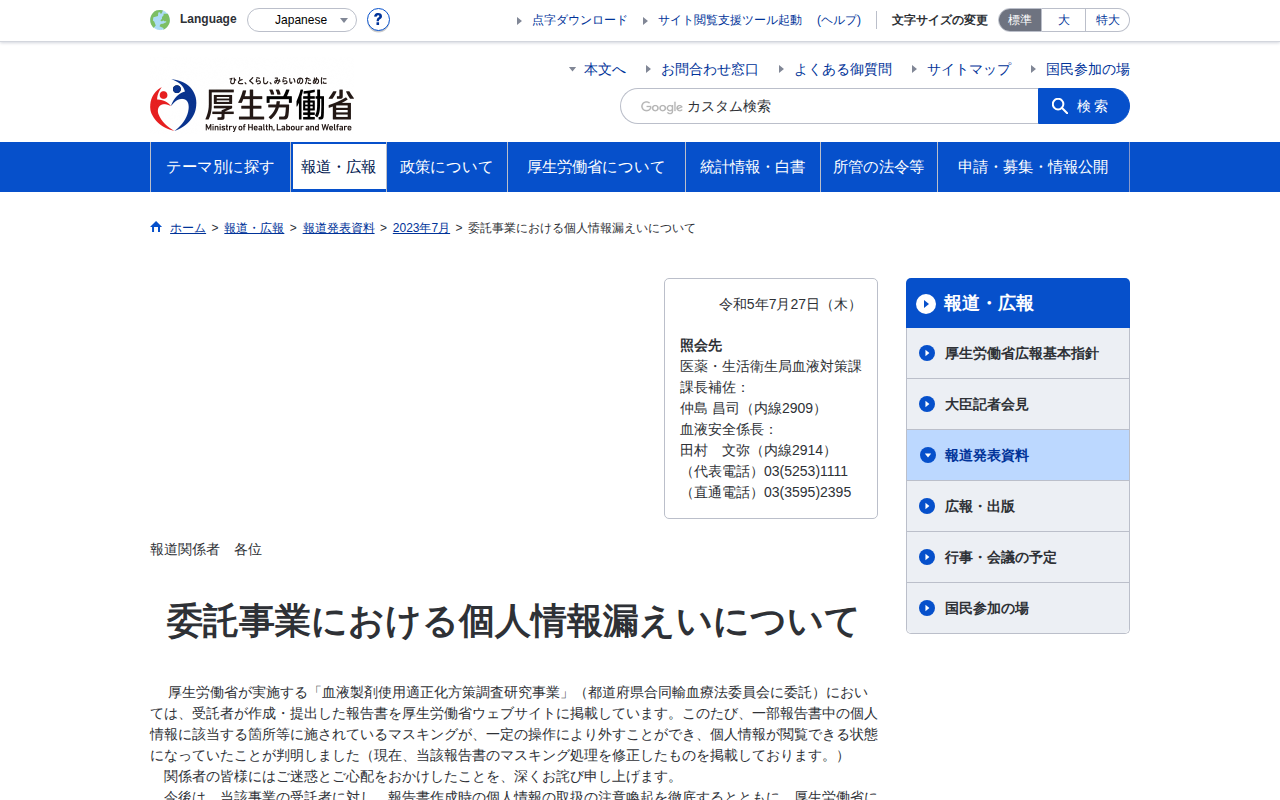Click arrow icon beside 広報・出版
The image size is (1280, 800).
(x=927, y=506)
